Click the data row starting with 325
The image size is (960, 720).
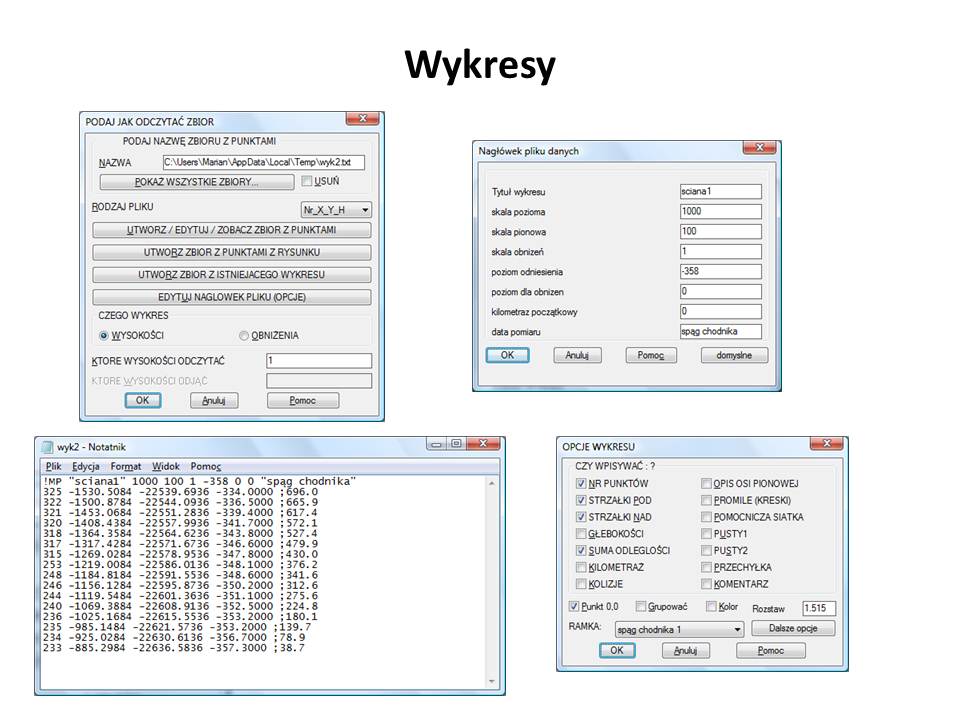click(181, 492)
